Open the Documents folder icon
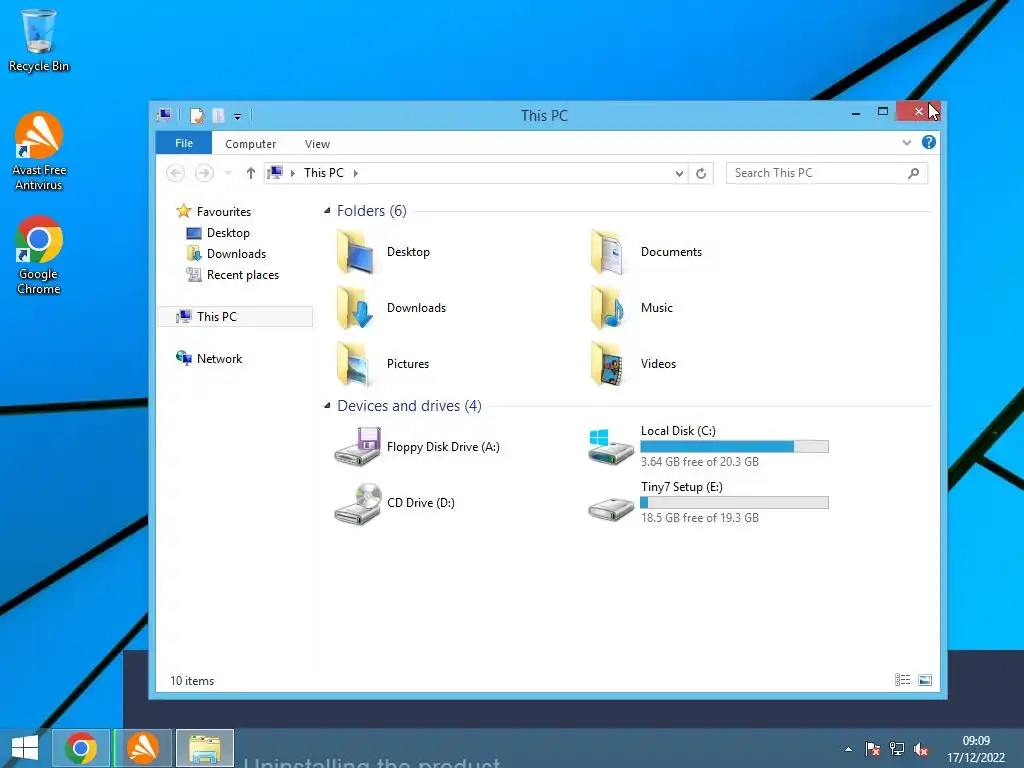Screen dimensions: 1024x768 pyautogui.click(x=608, y=252)
